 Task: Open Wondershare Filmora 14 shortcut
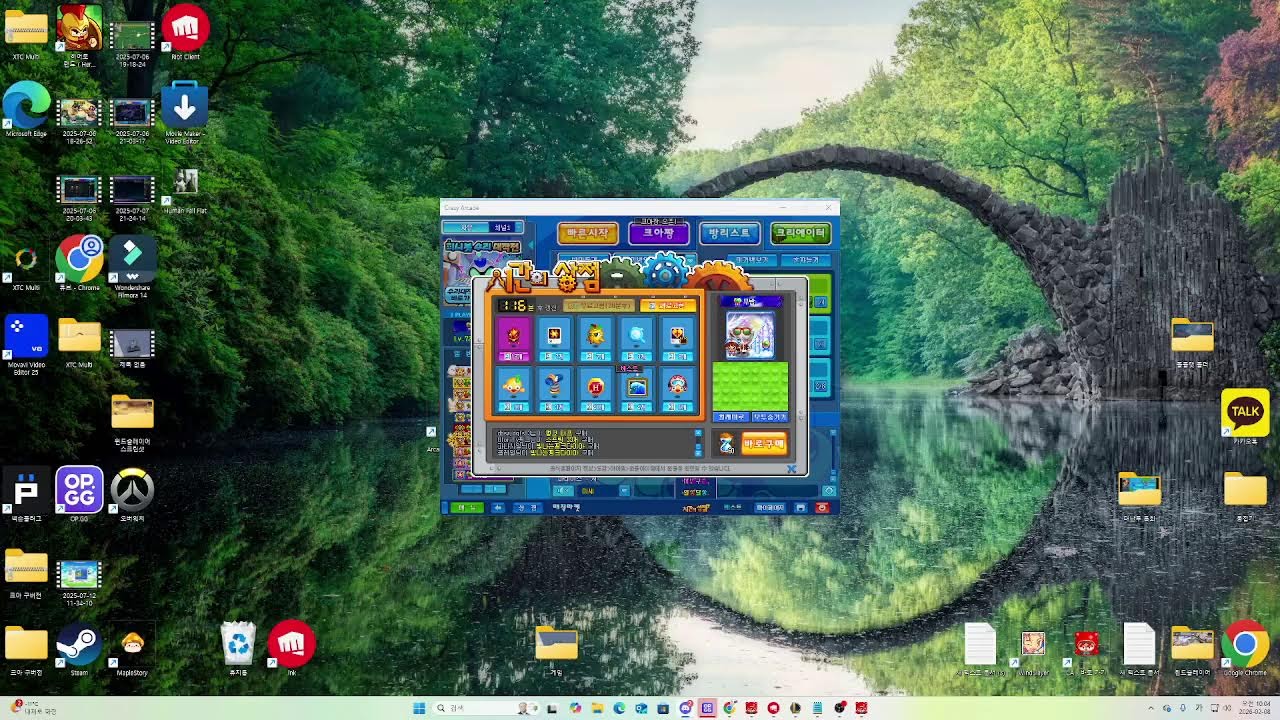(132, 267)
